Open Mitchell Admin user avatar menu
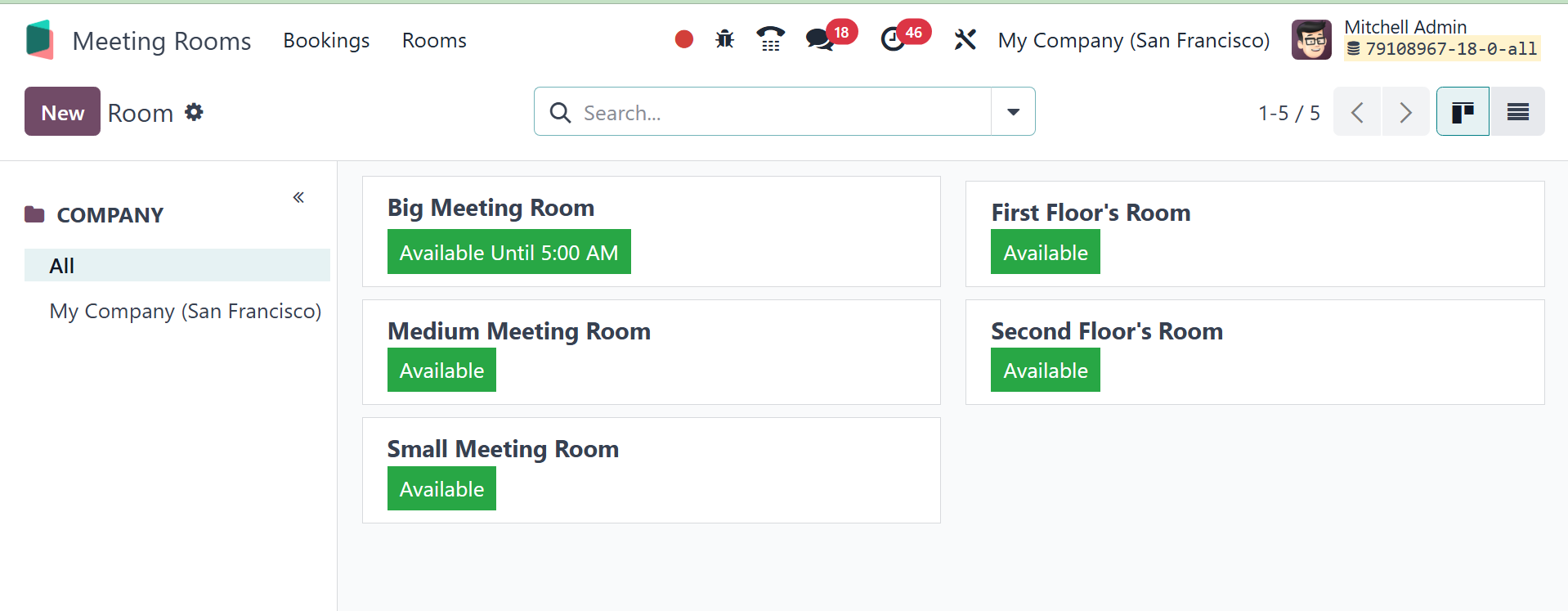This screenshot has width=1568, height=611. pos(1311,40)
